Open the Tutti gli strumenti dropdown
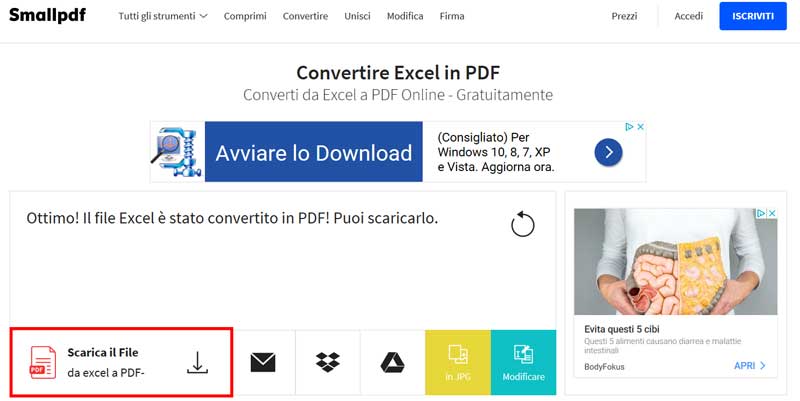This screenshot has width=800, height=401. pyautogui.click(x=163, y=16)
